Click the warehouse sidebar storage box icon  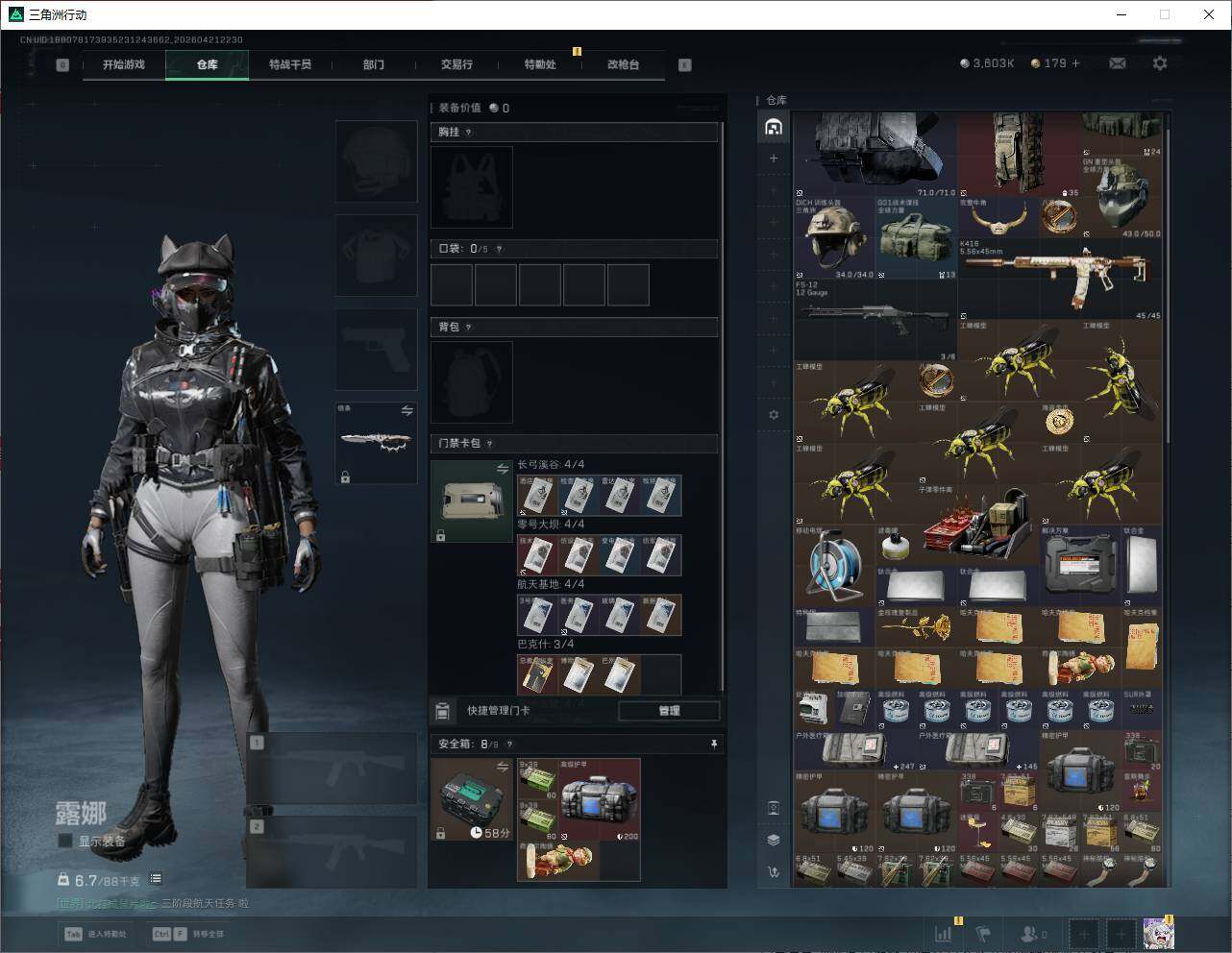click(x=774, y=808)
